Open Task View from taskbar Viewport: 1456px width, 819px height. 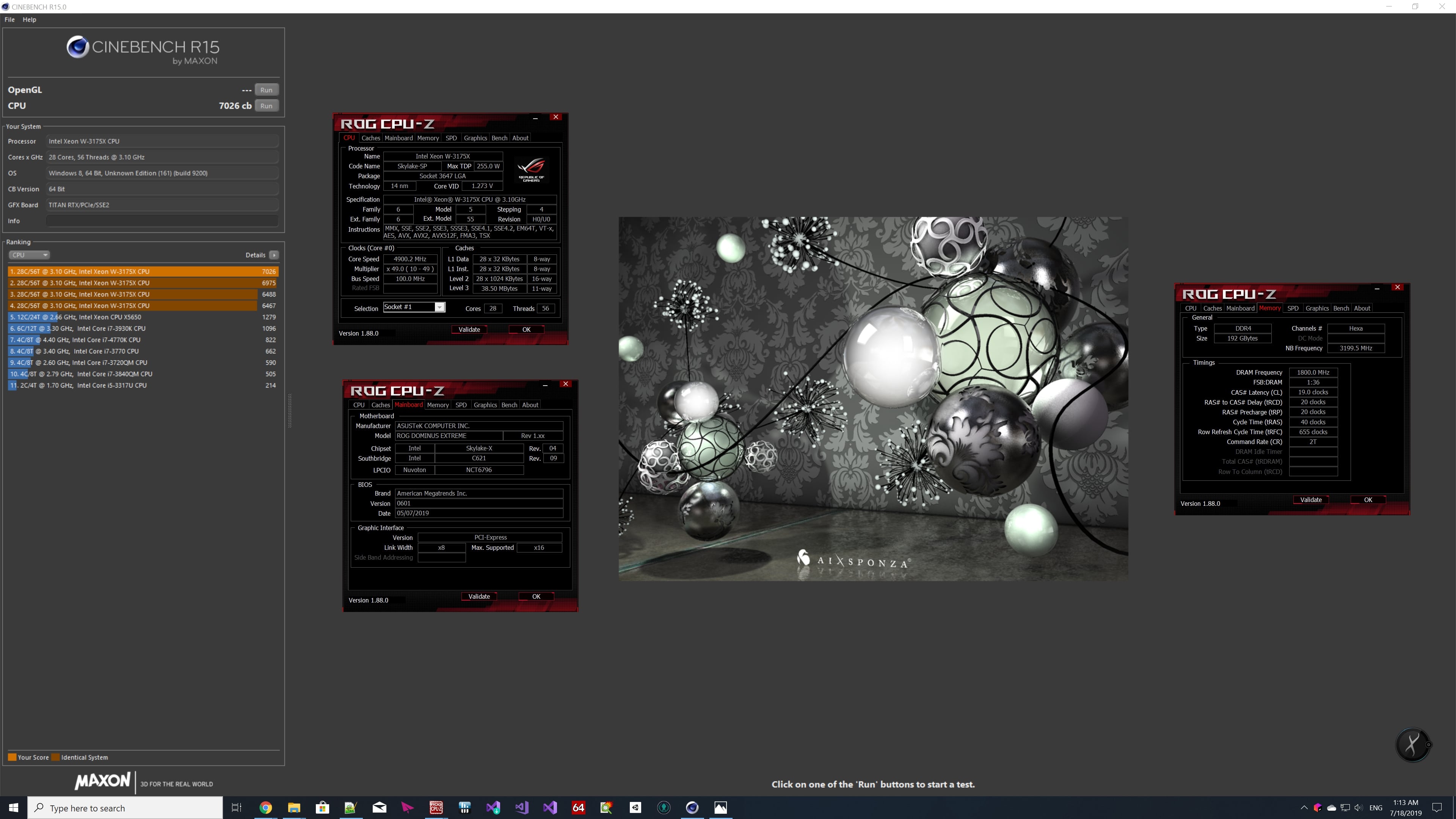[x=237, y=808]
